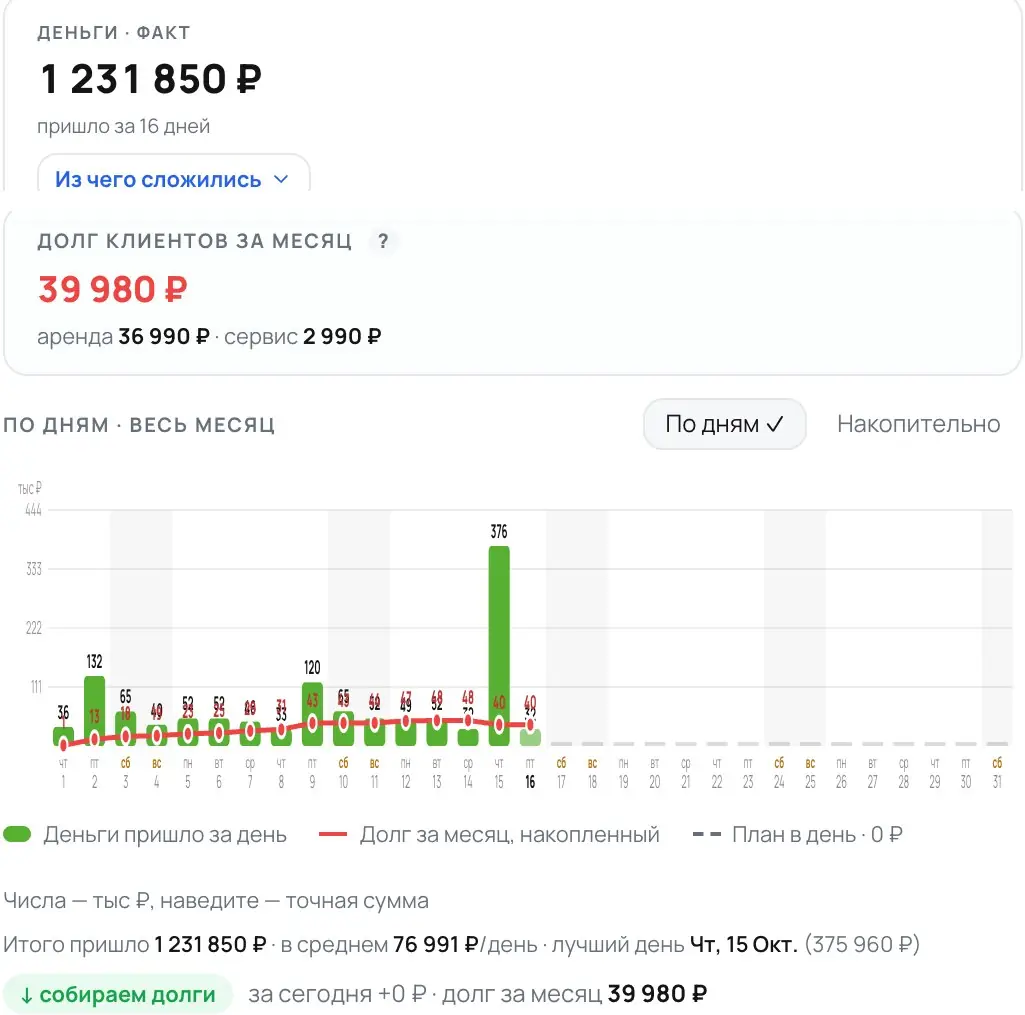Click the rent amount "36 990 ₽"
Image resolution: width=1025 pixels, height=1015 pixels.
[x=164, y=337]
